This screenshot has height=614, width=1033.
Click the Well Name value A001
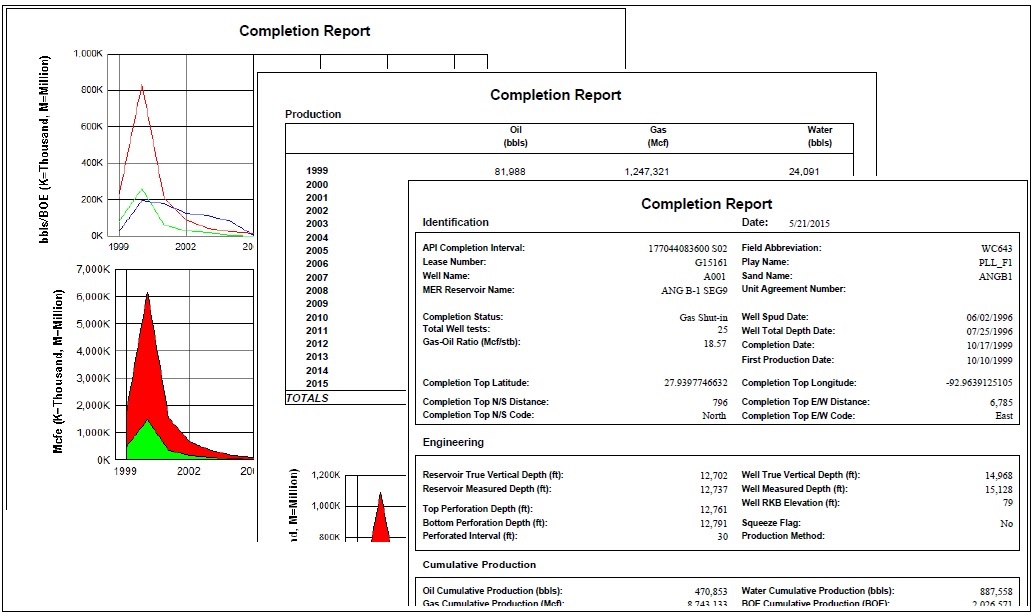point(715,276)
